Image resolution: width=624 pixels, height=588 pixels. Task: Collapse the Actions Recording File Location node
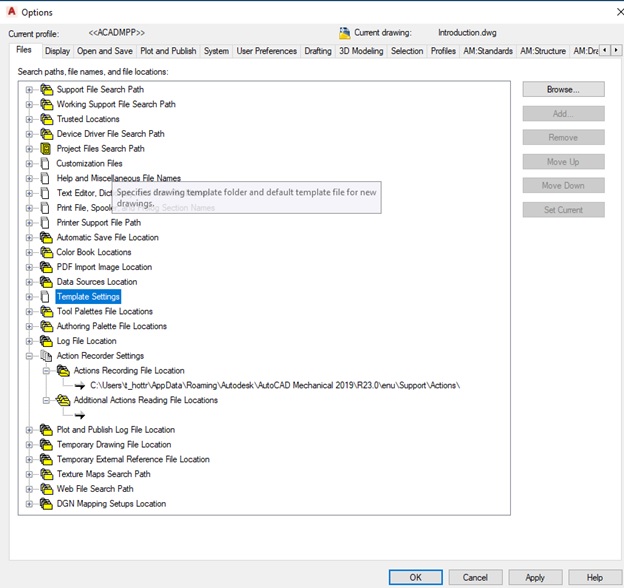pyautogui.click(x=46, y=371)
